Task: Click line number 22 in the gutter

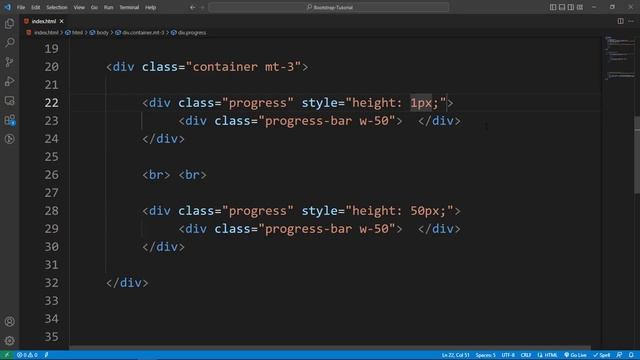Action: tap(51, 102)
